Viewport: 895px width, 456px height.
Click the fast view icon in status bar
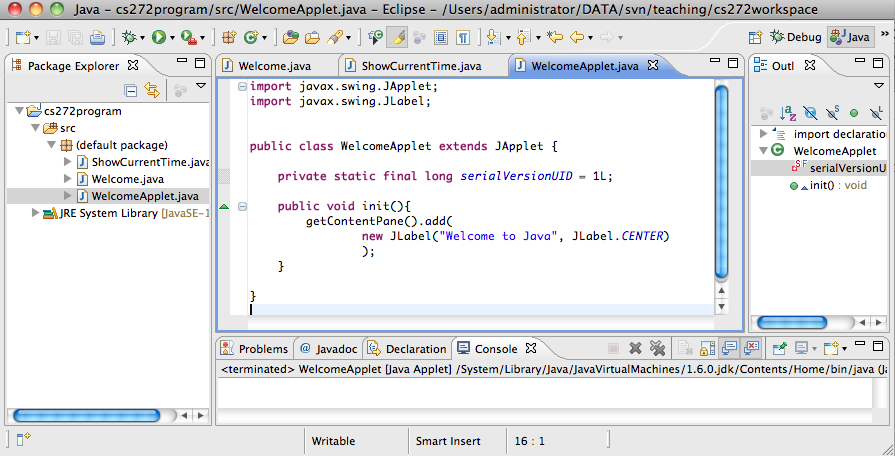click(23, 439)
